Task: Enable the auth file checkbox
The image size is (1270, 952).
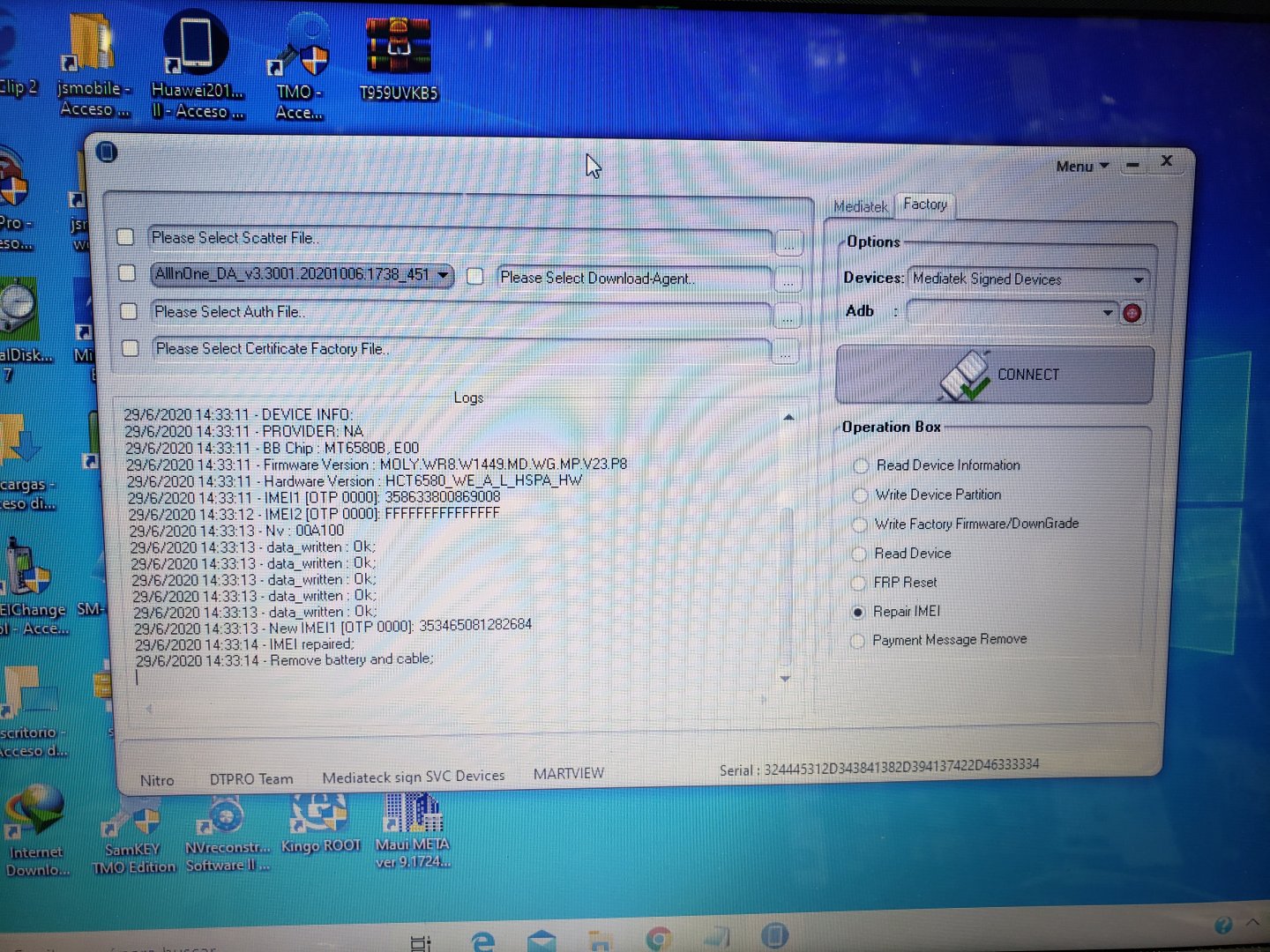Action: tap(129, 310)
